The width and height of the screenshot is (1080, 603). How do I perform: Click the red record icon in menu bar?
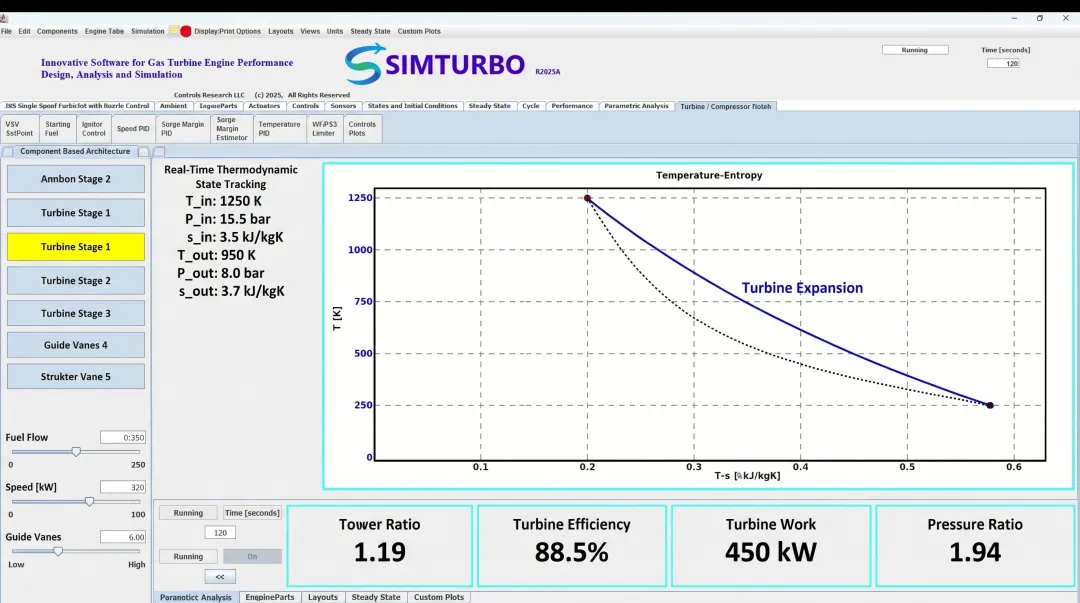tap(185, 31)
